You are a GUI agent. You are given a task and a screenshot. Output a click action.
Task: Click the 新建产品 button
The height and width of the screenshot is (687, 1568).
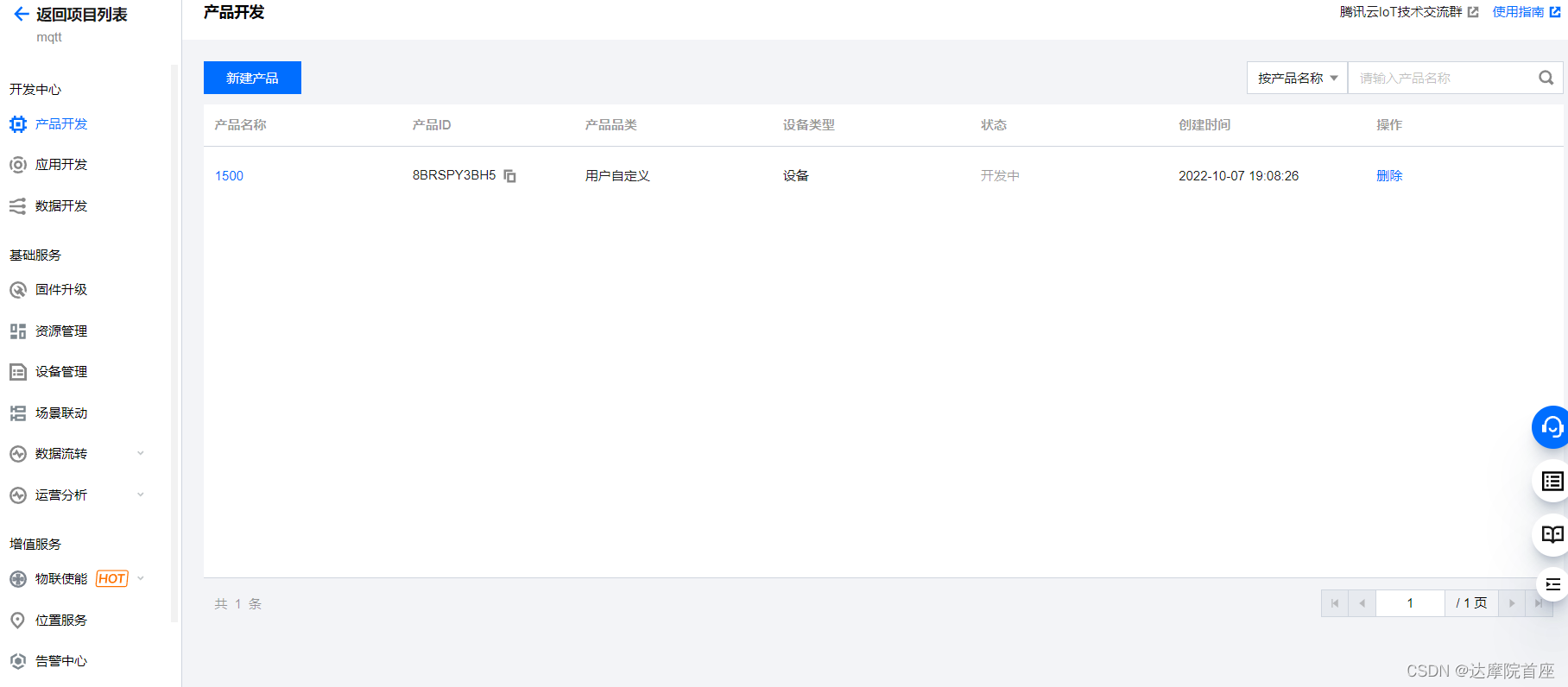[252, 78]
